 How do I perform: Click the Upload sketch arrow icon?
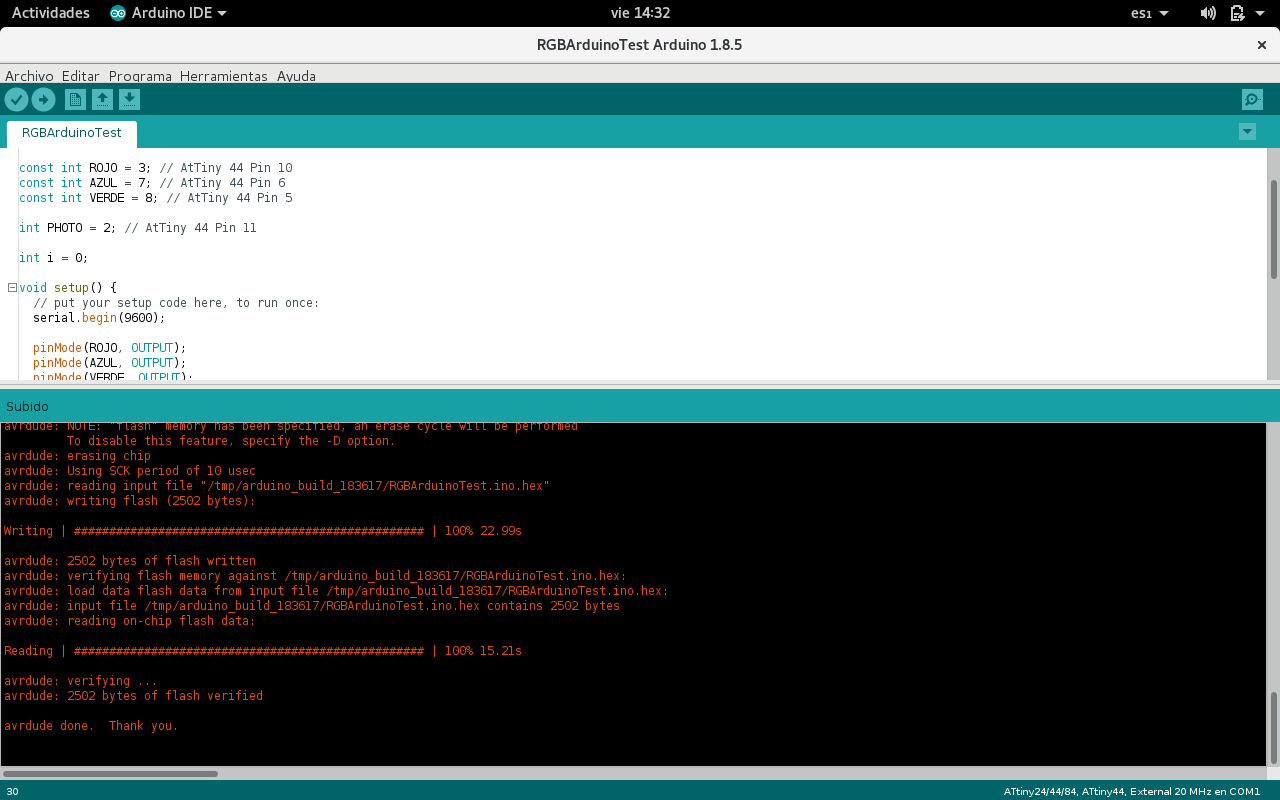[x=43, y=99]
